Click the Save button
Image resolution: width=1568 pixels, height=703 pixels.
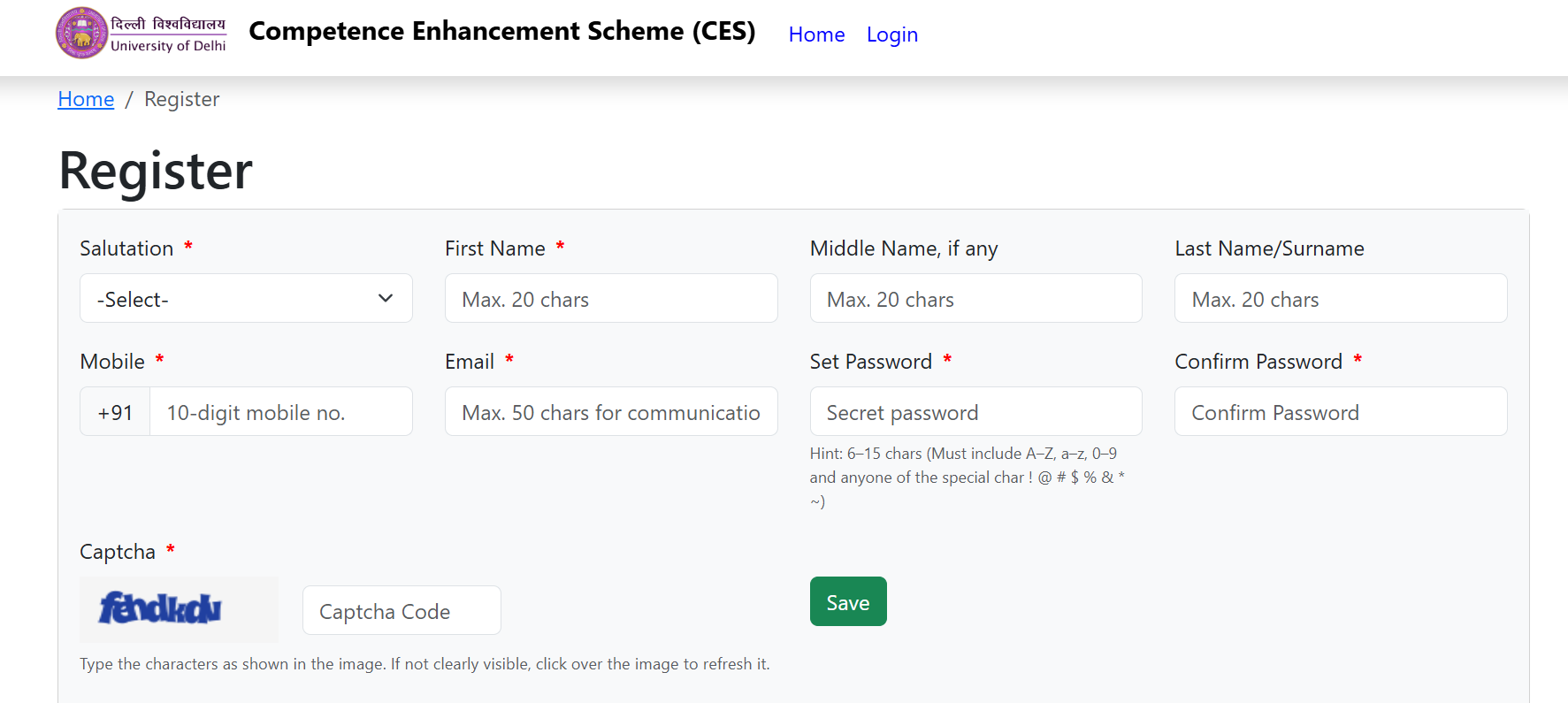click(848, 601)
